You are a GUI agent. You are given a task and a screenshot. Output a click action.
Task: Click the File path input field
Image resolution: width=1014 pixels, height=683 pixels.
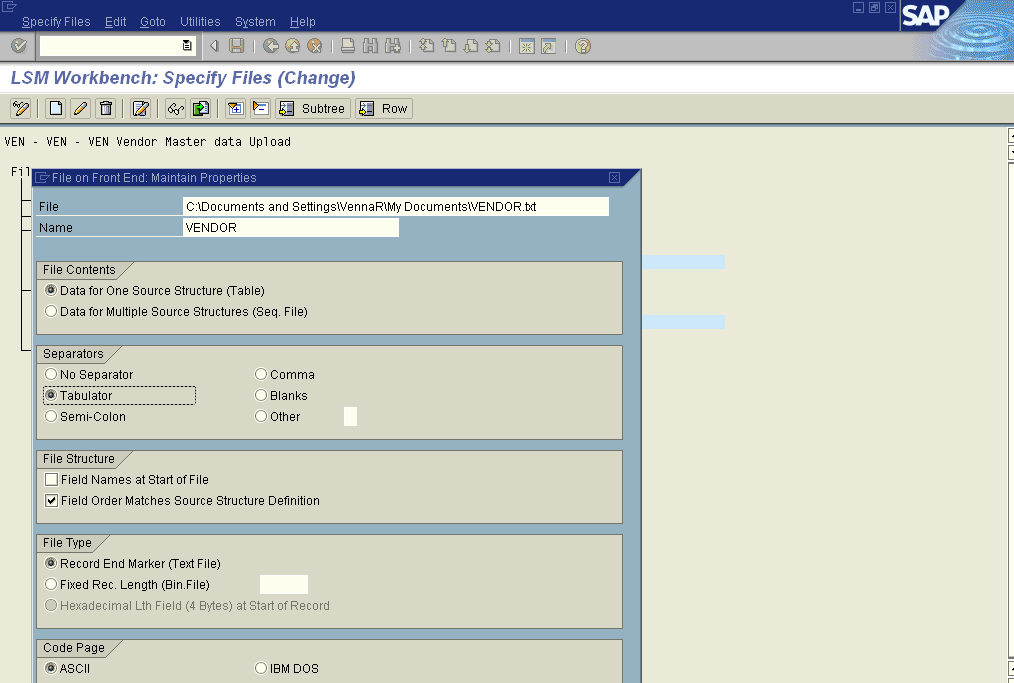(395, 207)
